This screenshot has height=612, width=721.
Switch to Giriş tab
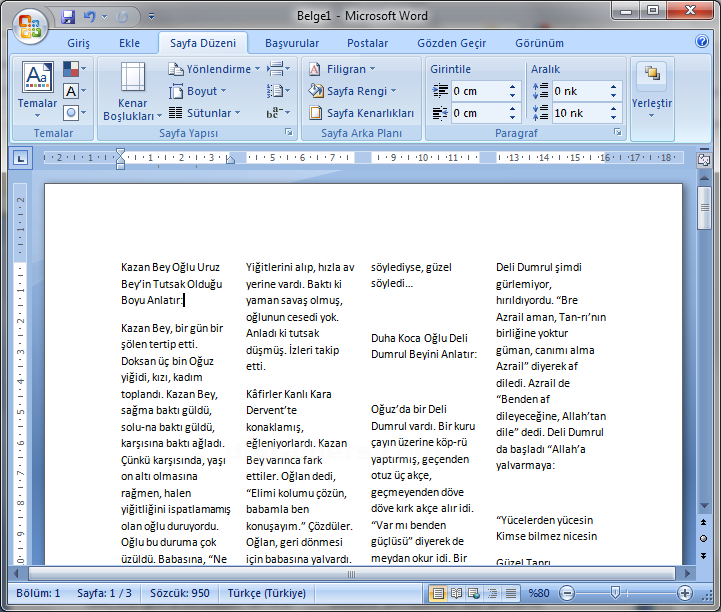click(x=78, y=43)
